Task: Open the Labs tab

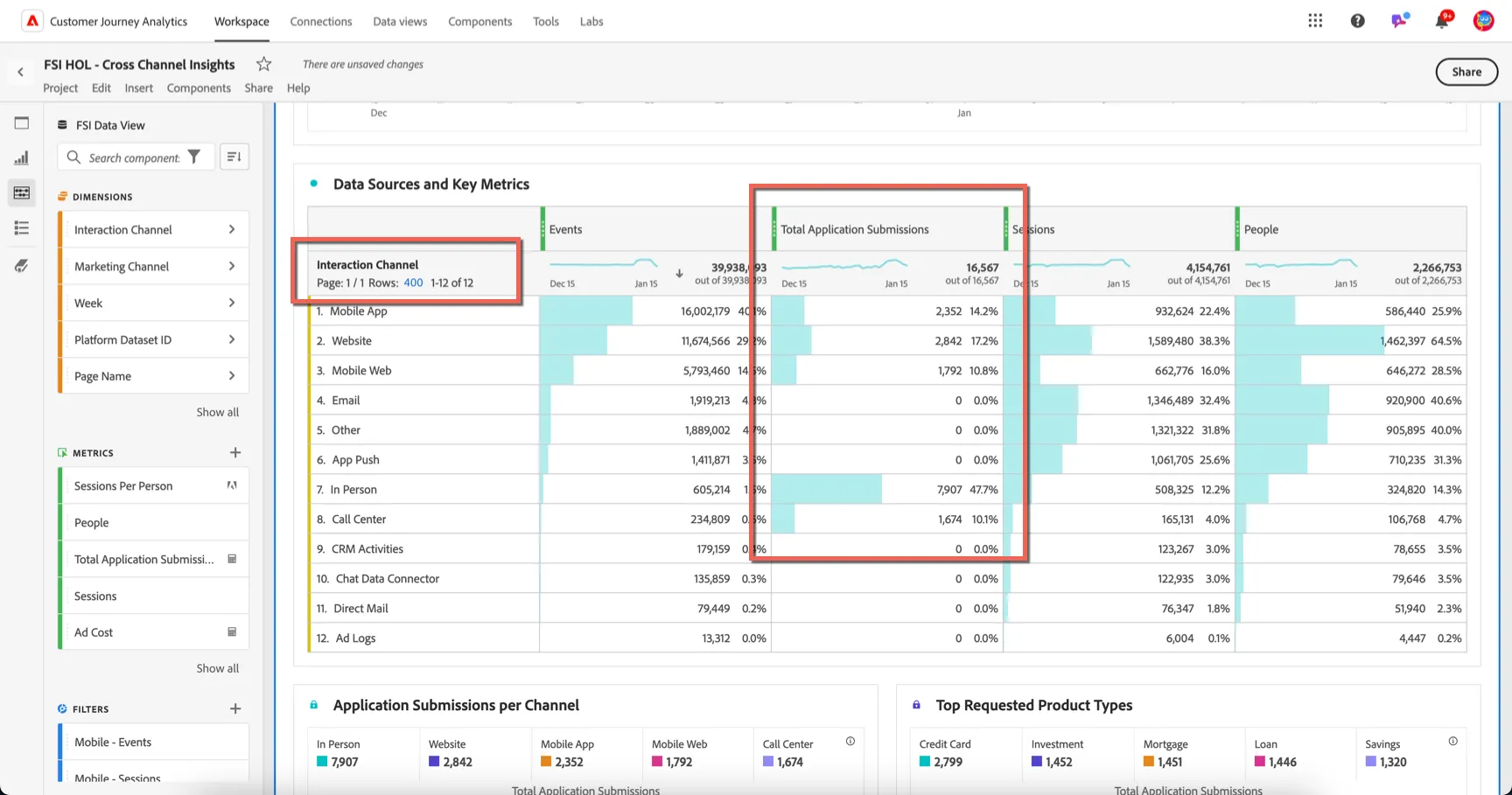Action: point(591,21)
